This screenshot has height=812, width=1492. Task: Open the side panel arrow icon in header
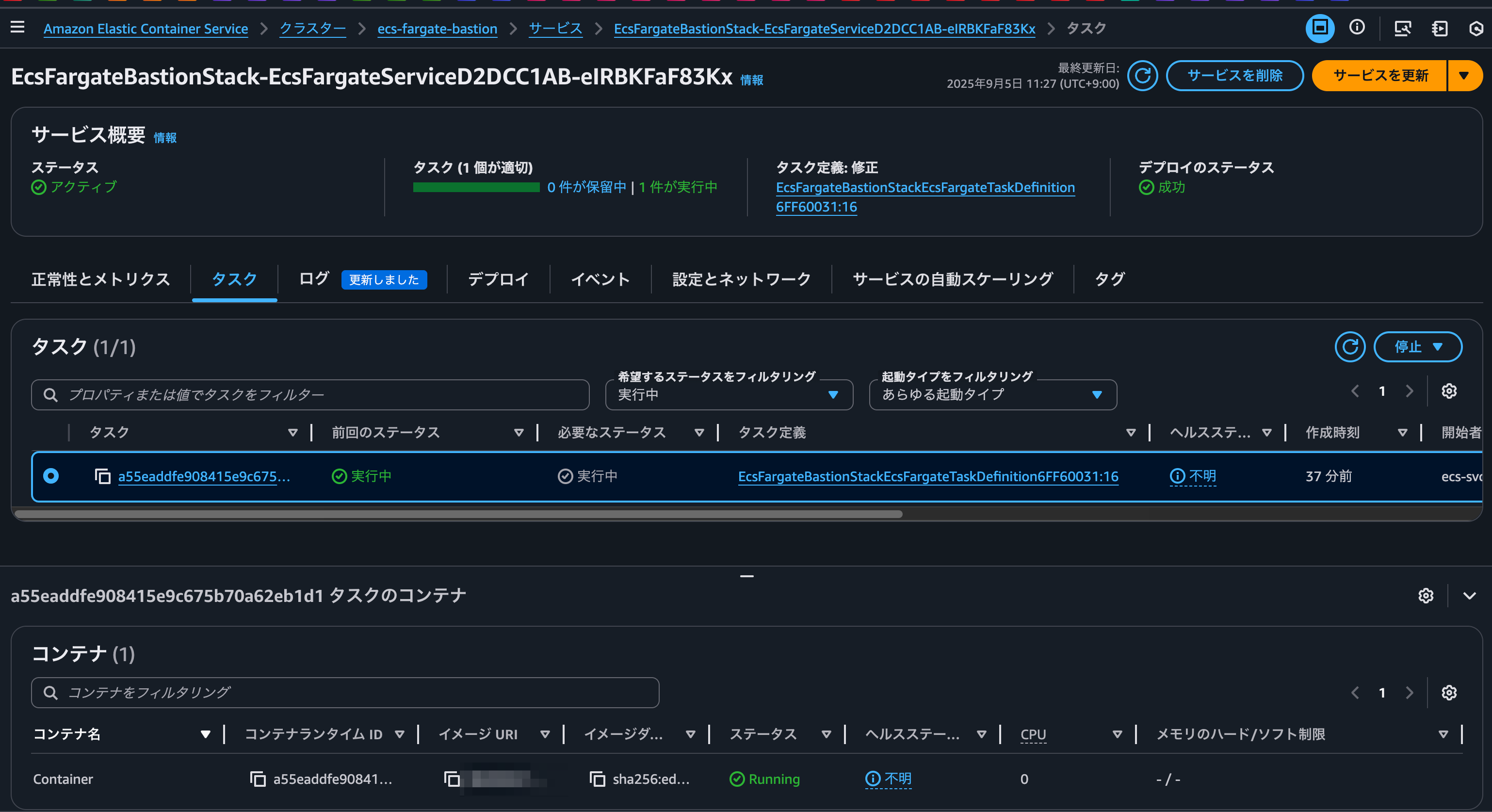1439,29
